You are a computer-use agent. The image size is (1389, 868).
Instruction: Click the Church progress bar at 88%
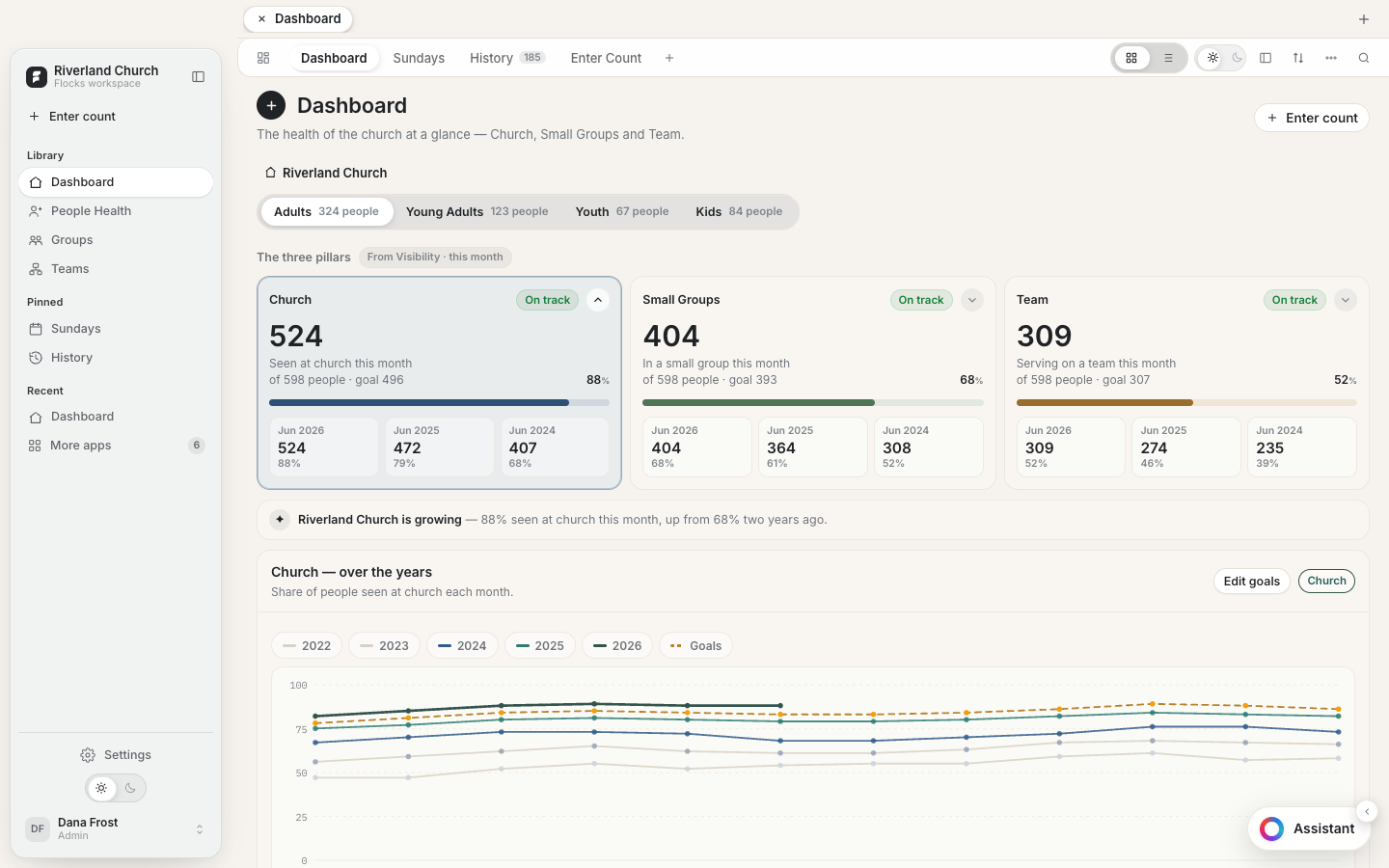coord(439,402)
